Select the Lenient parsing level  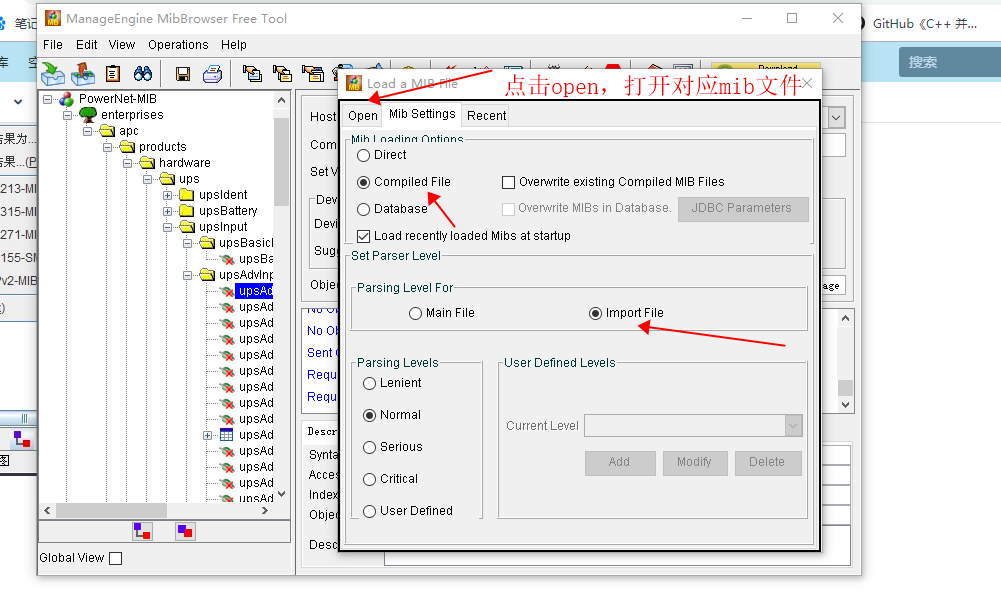coord(370,383)
